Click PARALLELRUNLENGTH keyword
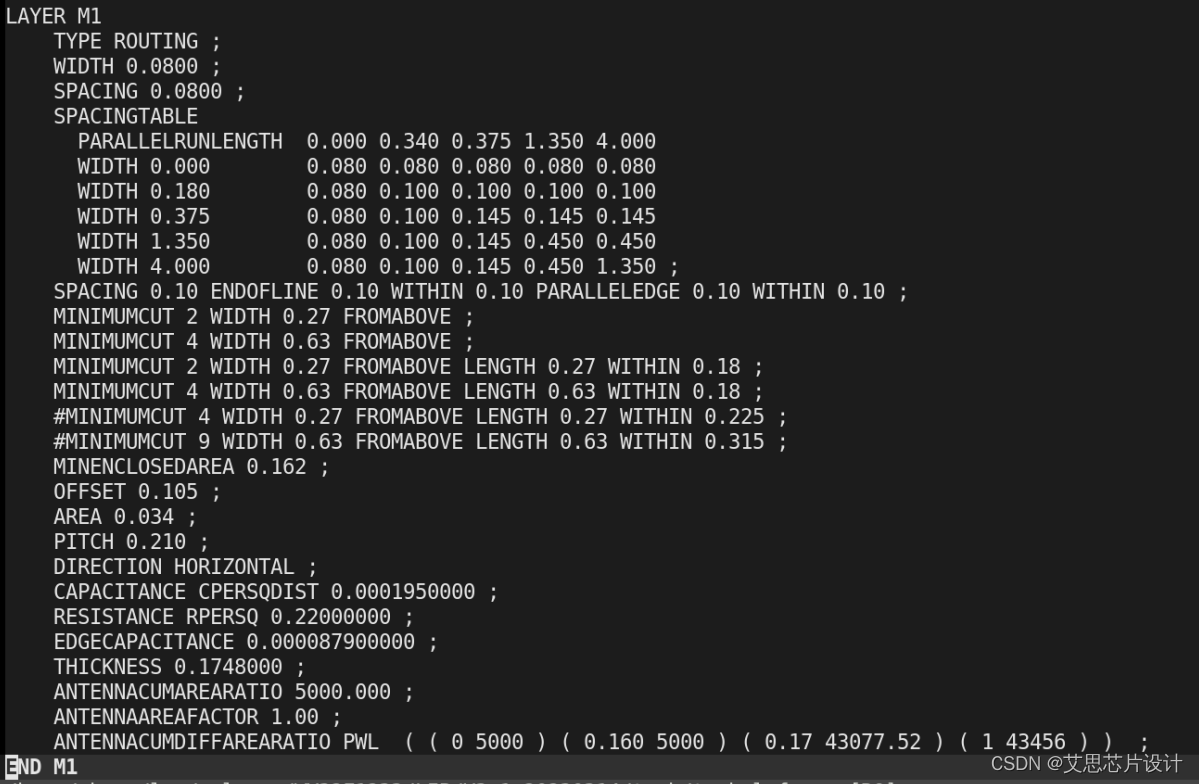 coord(180,142)
